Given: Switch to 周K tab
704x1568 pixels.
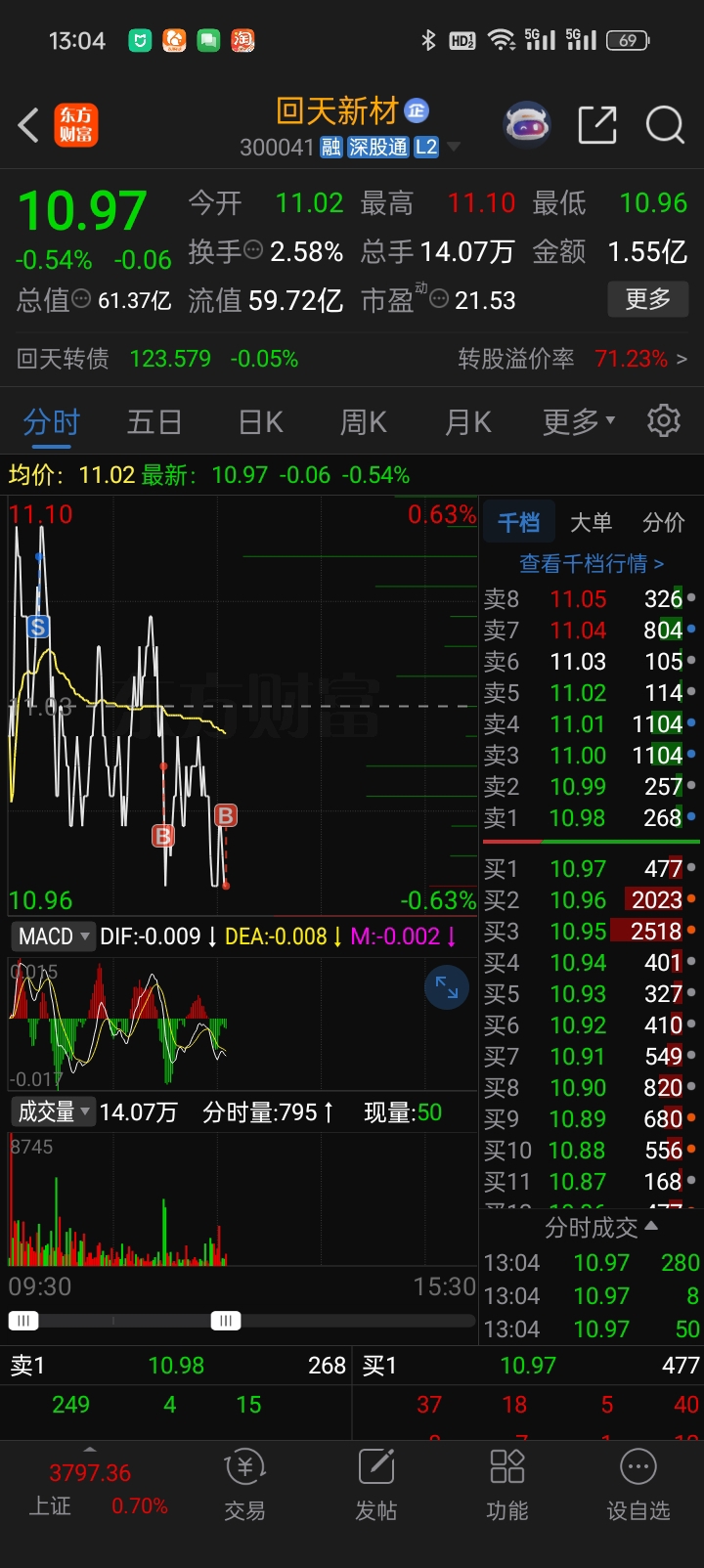Looking at the screenshot, I should [x=364, y=421].
